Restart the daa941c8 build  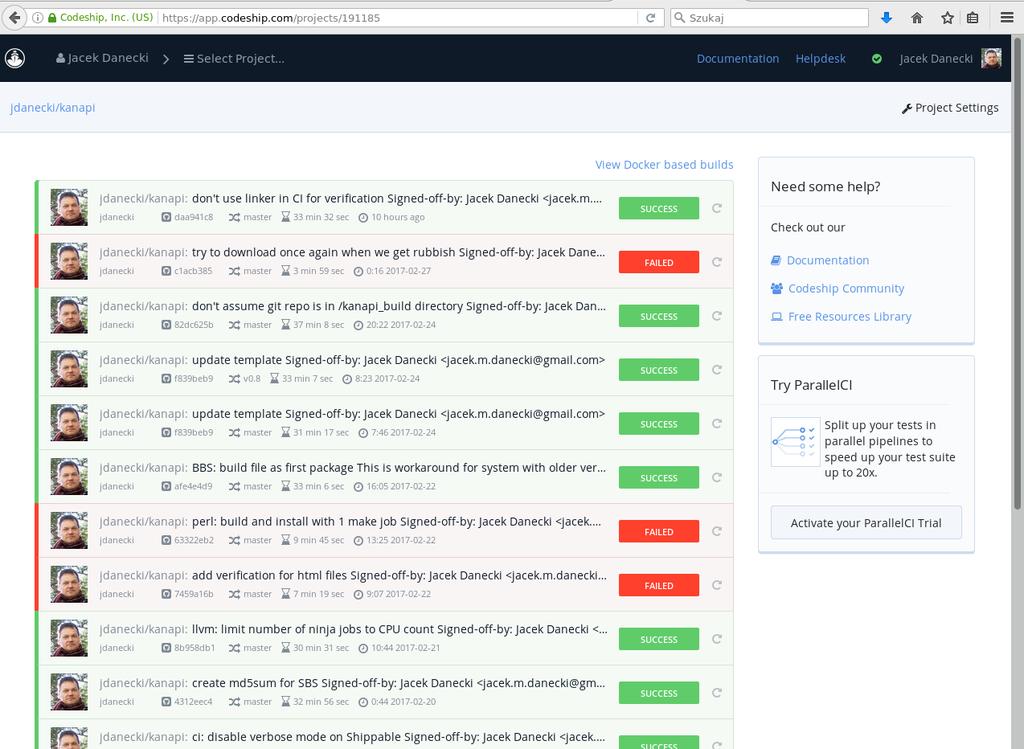(x=716, y=208)
